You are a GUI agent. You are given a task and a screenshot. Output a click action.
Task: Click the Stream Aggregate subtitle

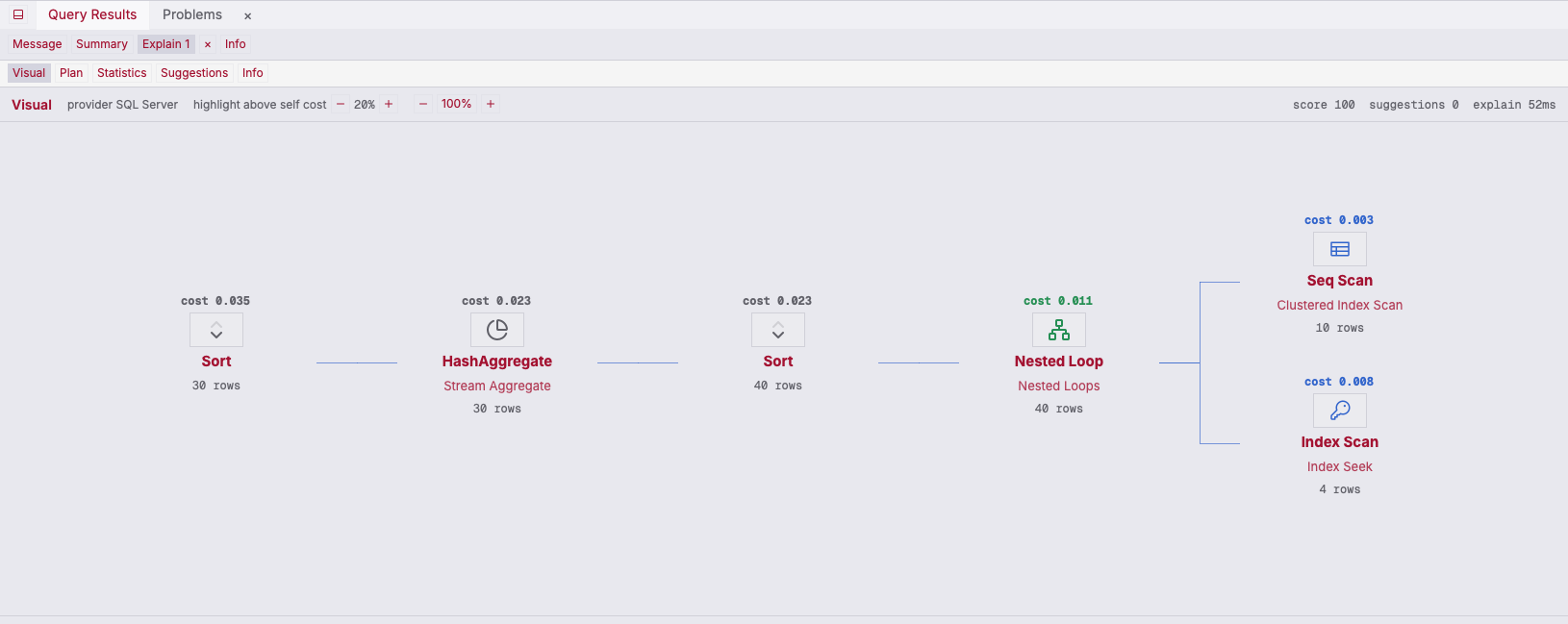pos(497,386)
